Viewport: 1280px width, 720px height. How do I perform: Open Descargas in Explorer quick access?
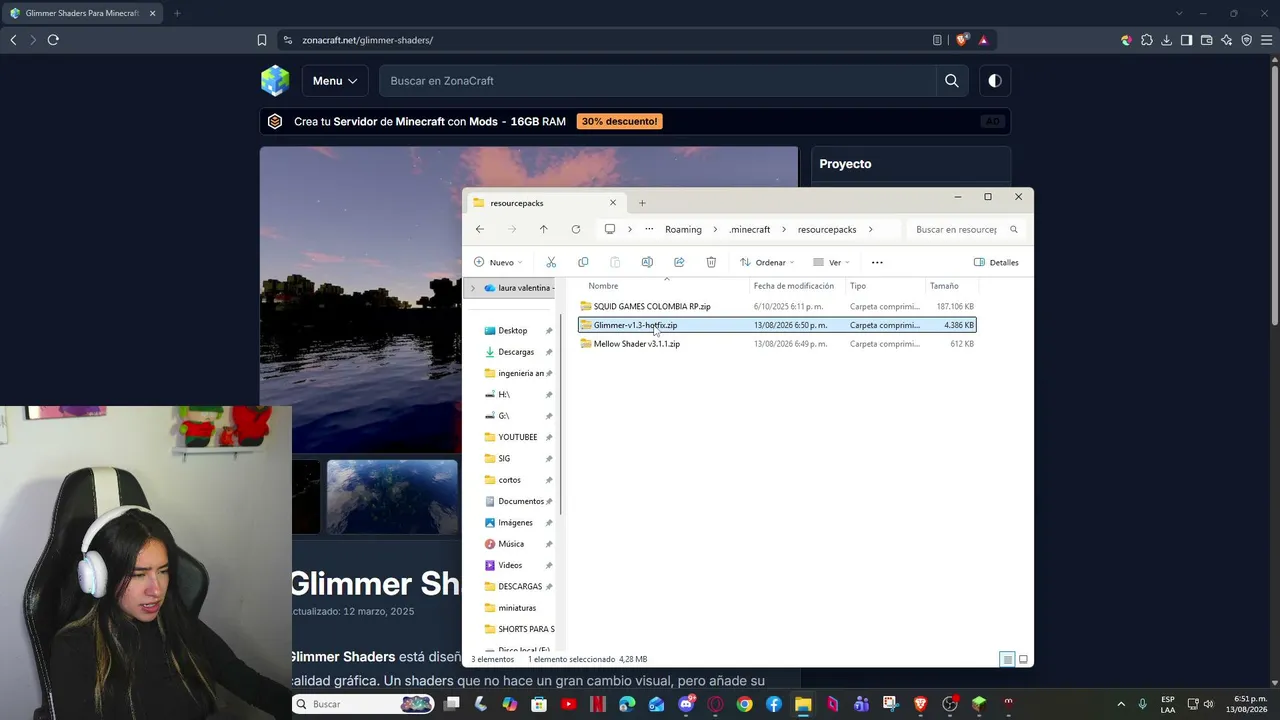pos(516,352)
